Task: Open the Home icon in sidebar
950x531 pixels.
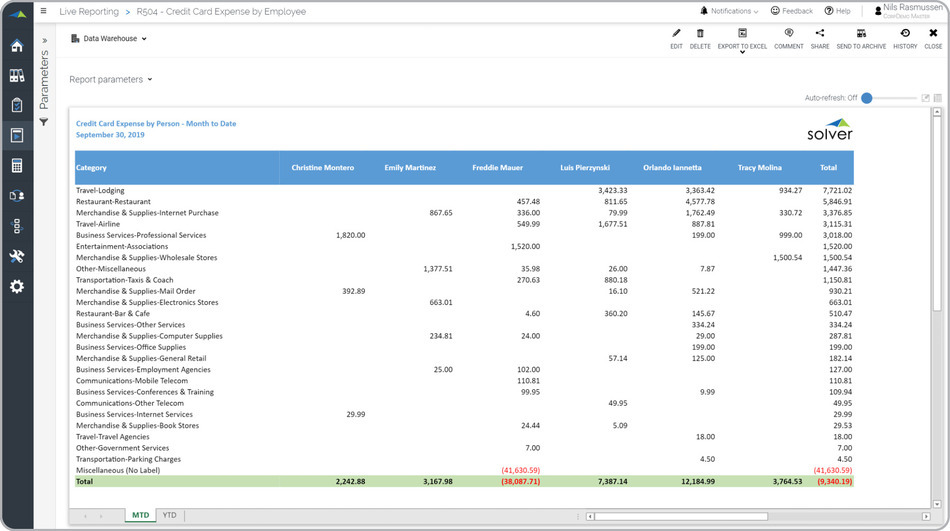Action: pyautogui.click(x=16, y=46)
